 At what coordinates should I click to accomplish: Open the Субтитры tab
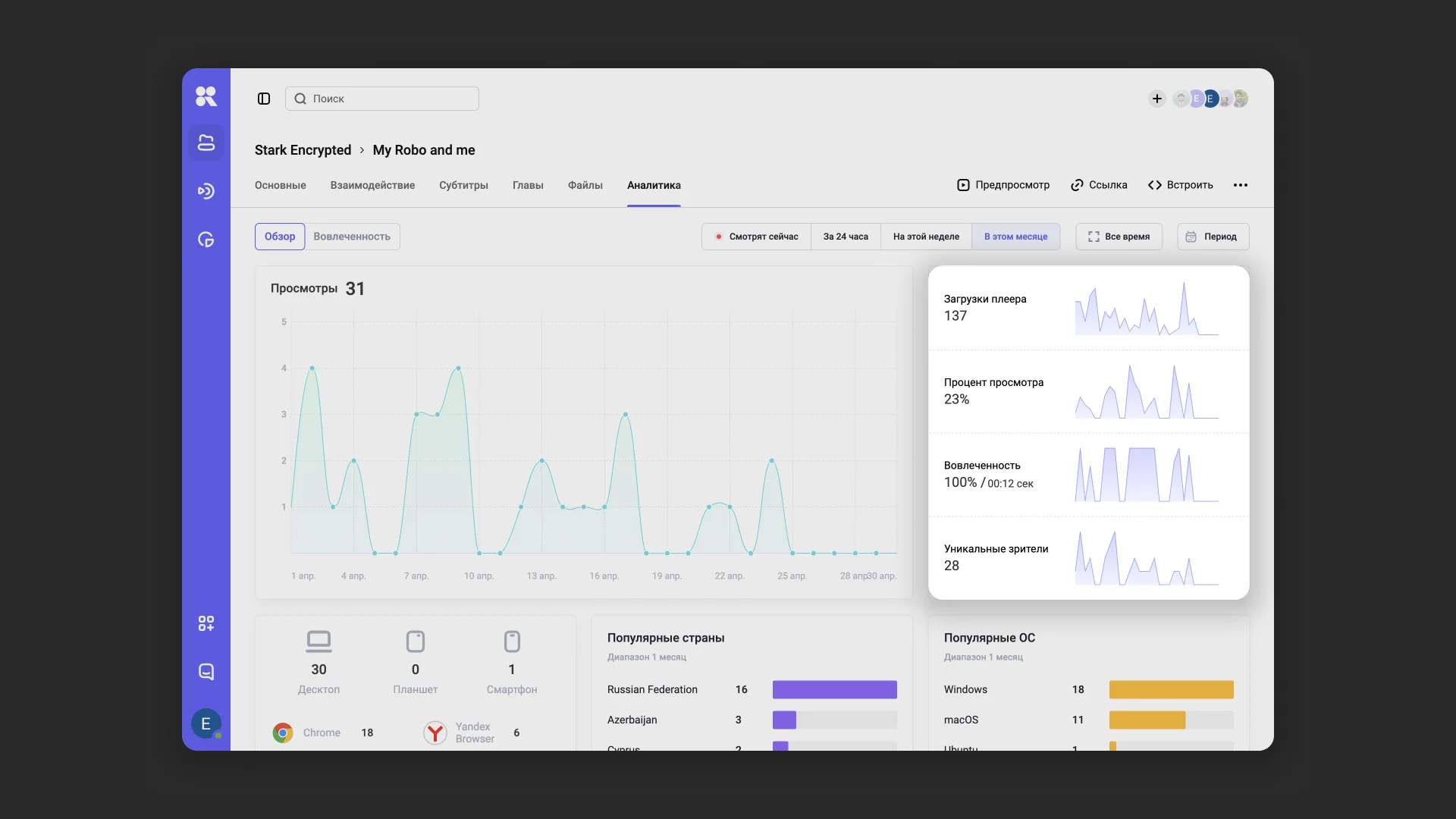[x=463, y=185]
